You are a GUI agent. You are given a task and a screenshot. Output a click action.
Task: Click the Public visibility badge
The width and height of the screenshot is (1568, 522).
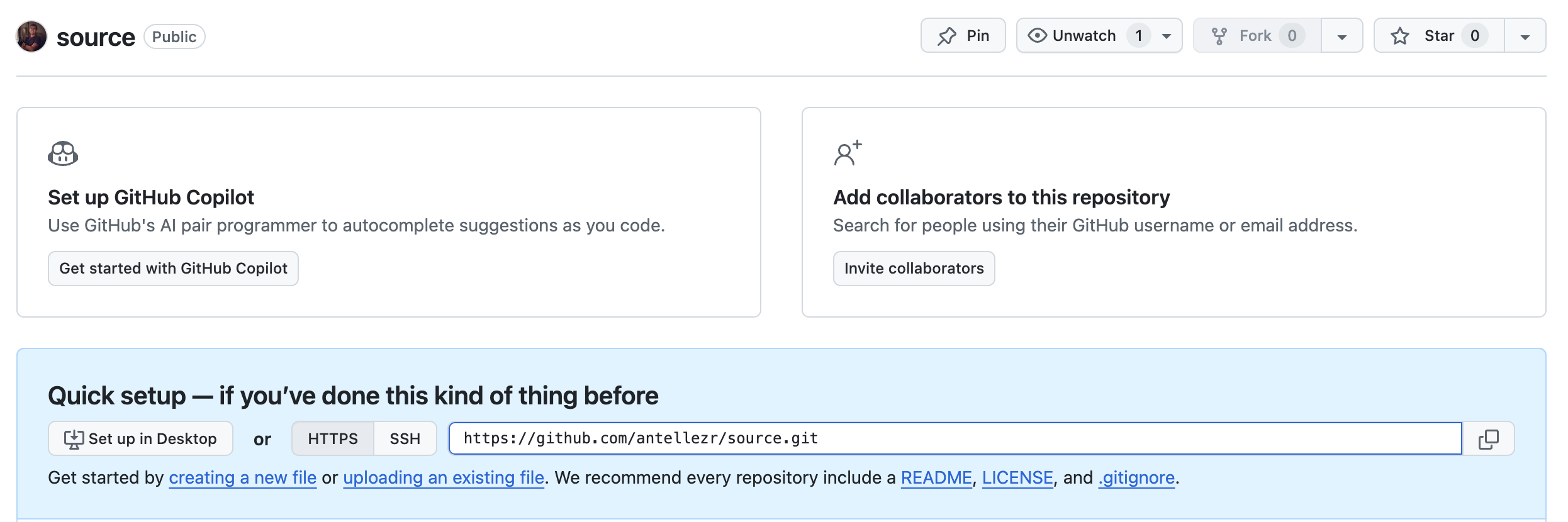tap(174, 36)
